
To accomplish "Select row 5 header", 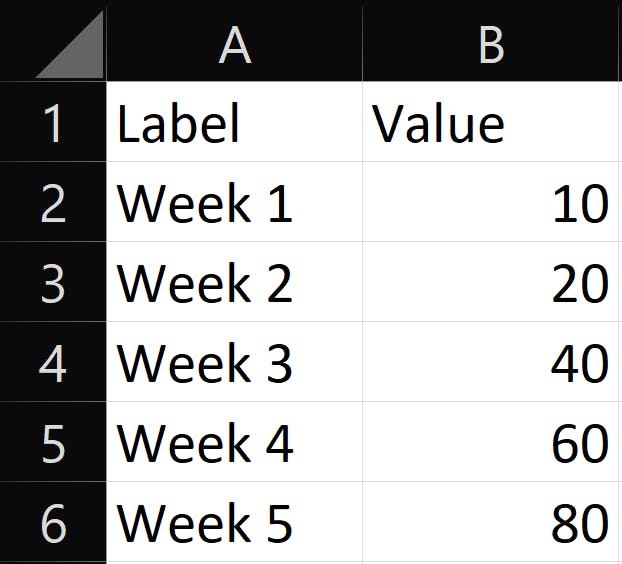I will pos(52,443).
